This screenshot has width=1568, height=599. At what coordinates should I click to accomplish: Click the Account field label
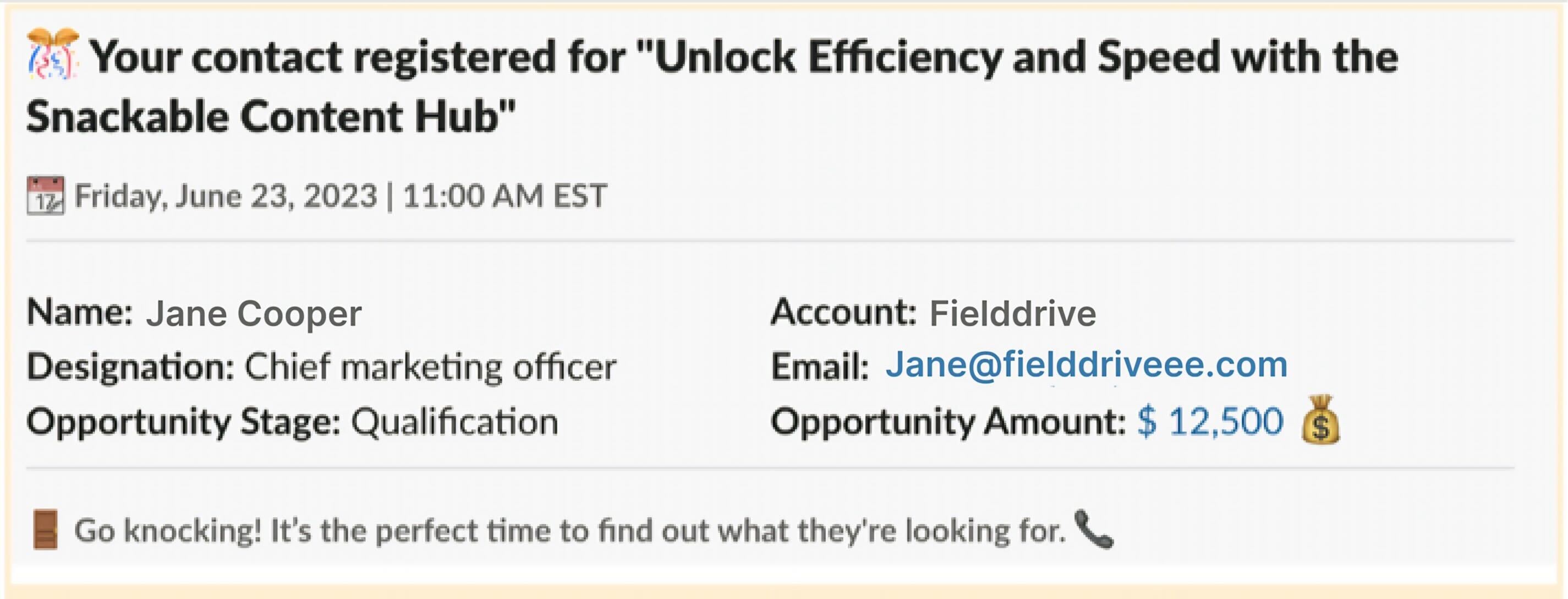[x=843, y=313]
